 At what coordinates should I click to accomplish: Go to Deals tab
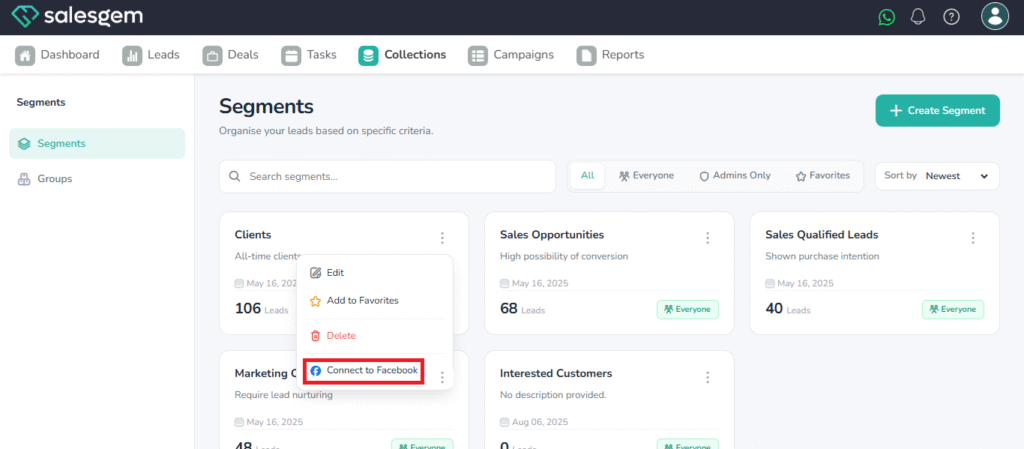pyautogui.click(x=231, y=55)
